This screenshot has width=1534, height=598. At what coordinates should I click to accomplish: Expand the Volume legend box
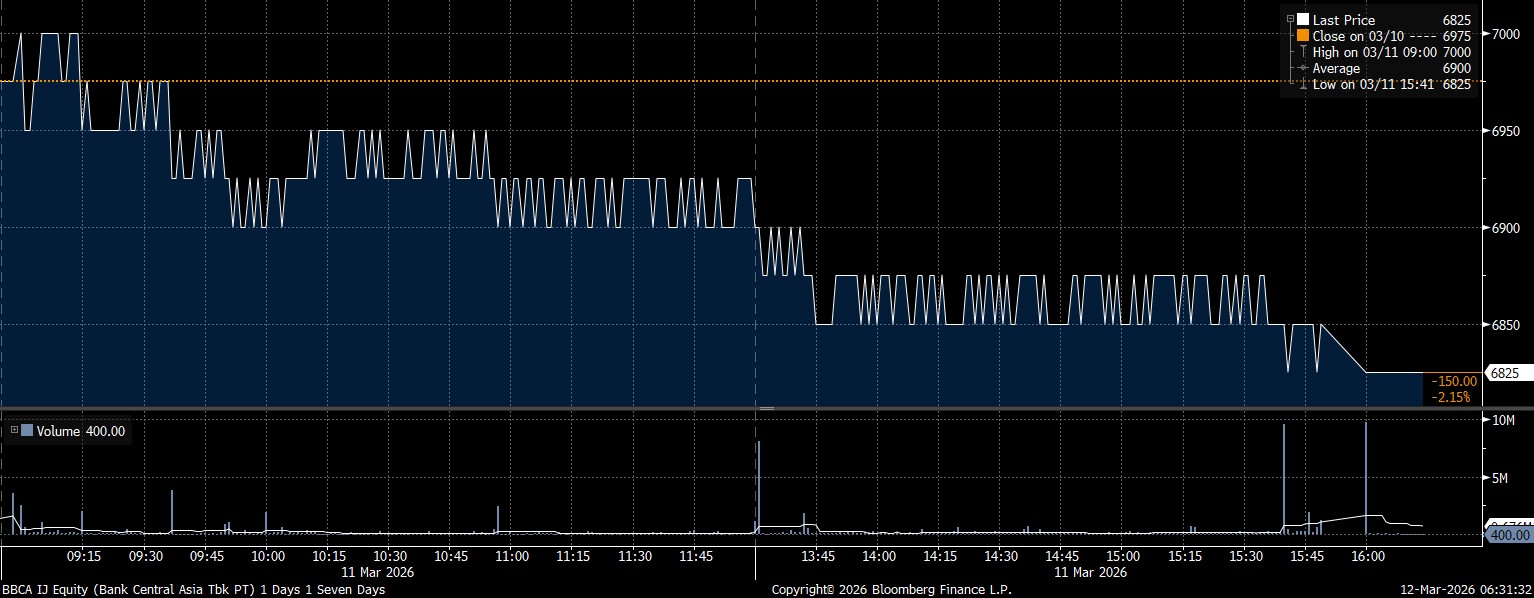[14, 431]
